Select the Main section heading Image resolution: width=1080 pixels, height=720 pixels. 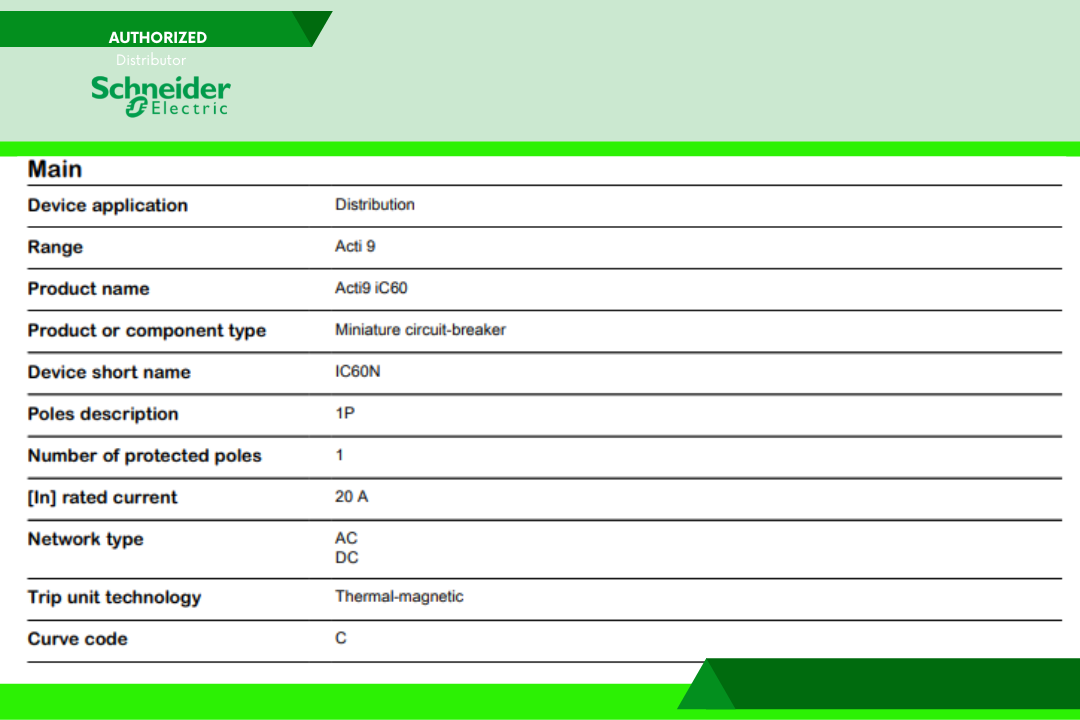54,169
